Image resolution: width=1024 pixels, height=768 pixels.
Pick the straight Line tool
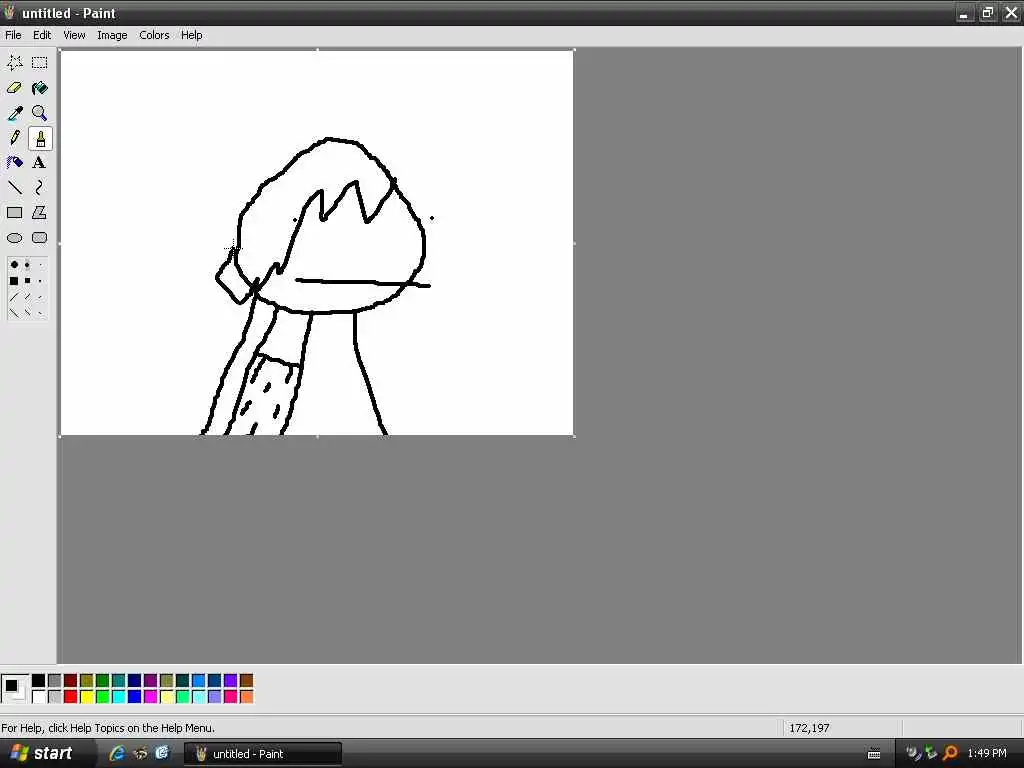(14, 188)
